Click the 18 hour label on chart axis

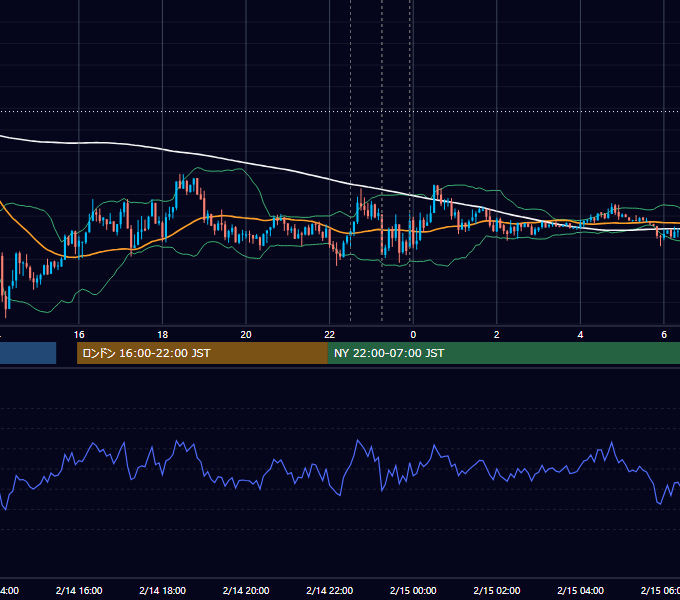click(163, 335)
